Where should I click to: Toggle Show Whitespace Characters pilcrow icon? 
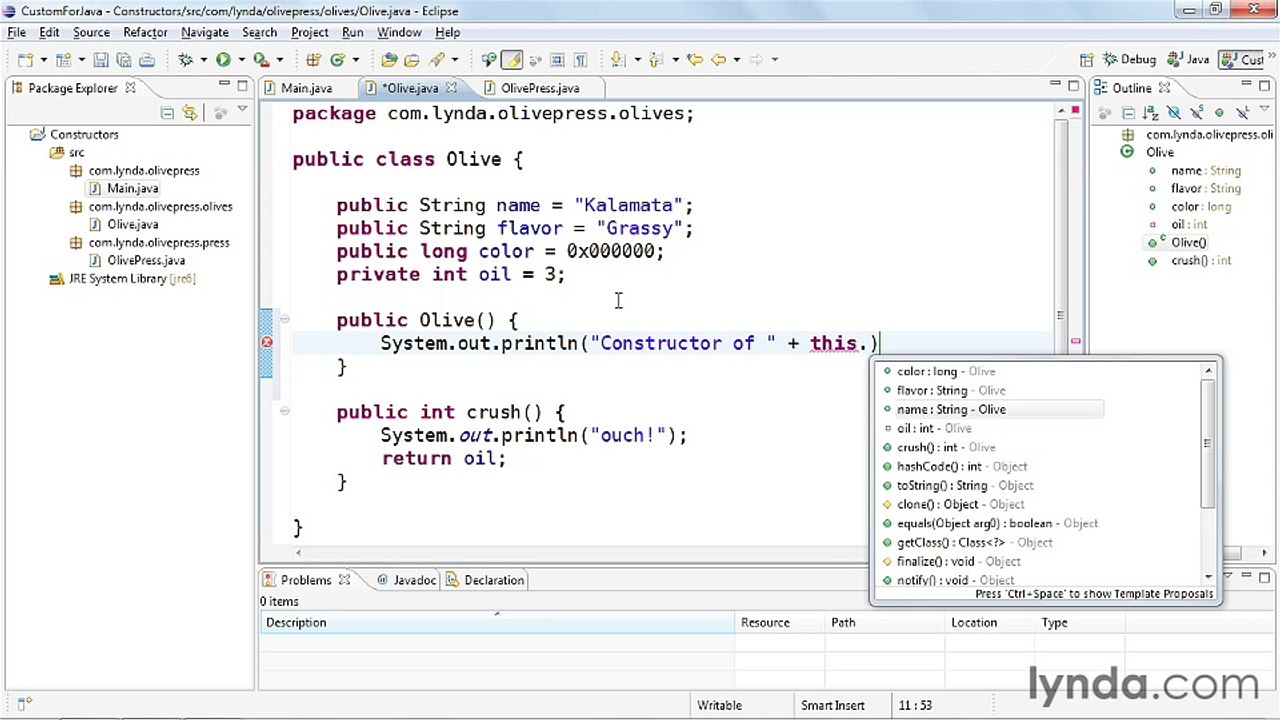(580, 60)
